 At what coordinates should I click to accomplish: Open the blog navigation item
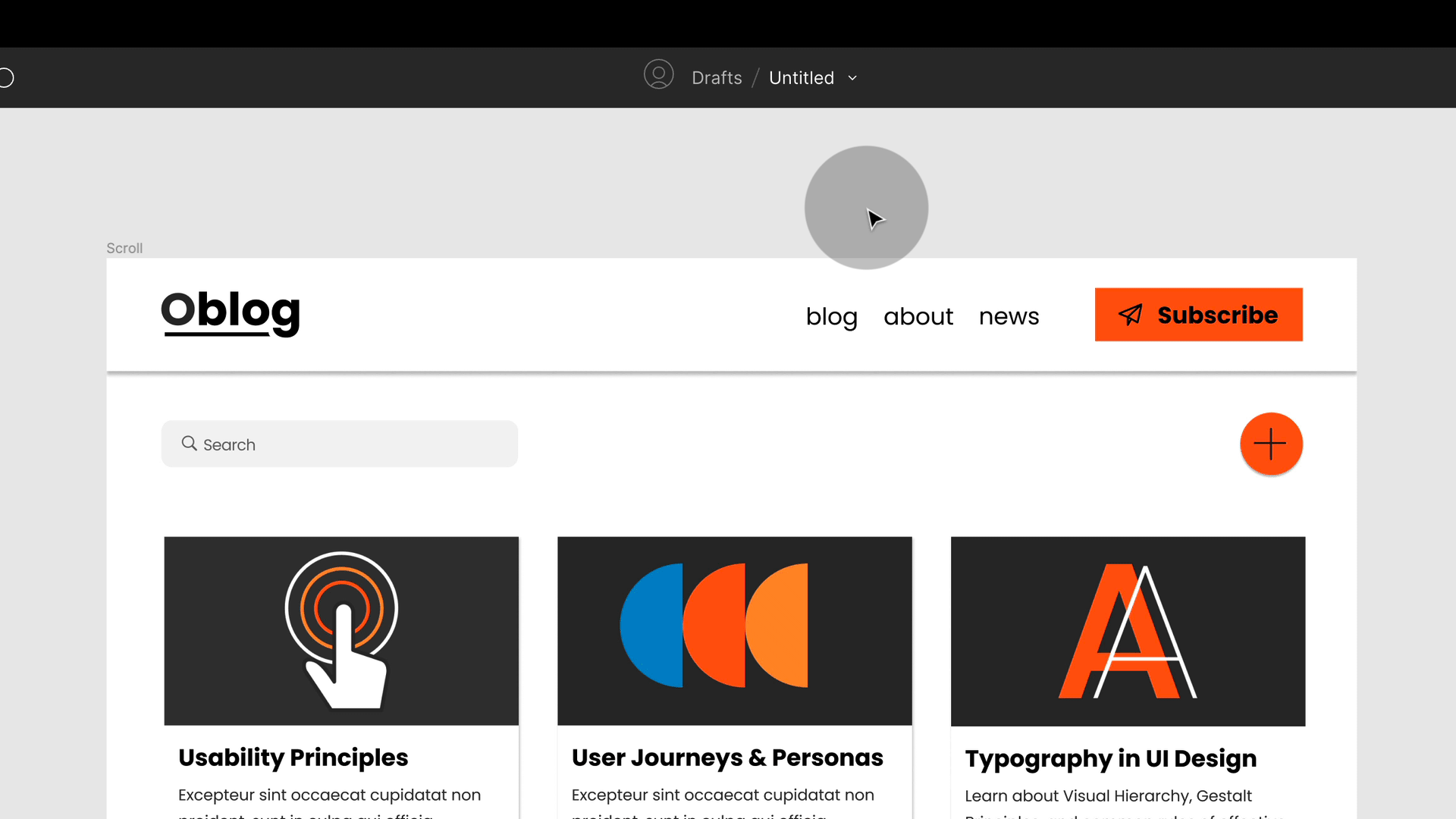(x=831, y=316)
